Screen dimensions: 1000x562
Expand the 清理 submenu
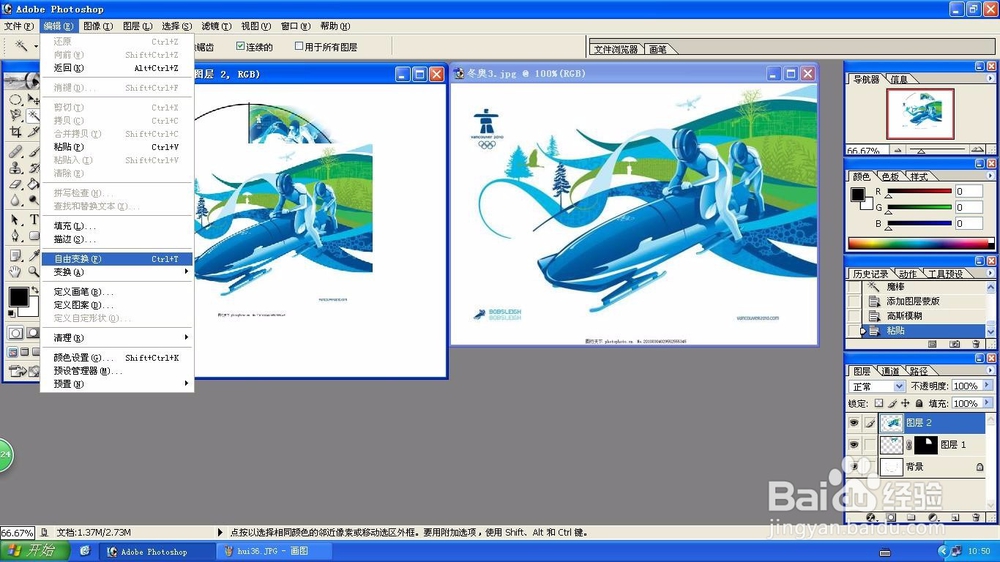(117, 337)
